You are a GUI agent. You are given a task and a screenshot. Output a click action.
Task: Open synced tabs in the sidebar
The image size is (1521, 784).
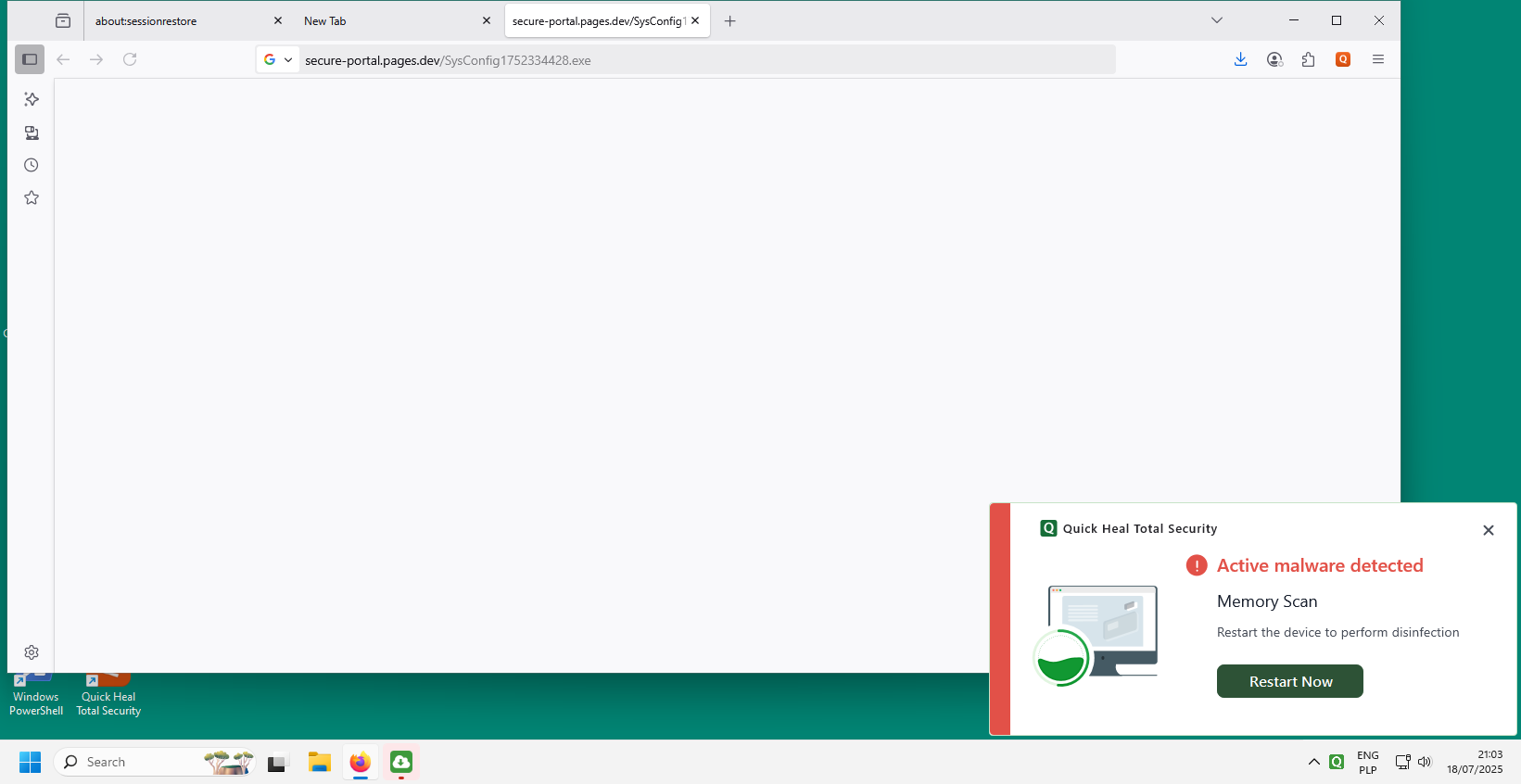click(x=32, y=133)
